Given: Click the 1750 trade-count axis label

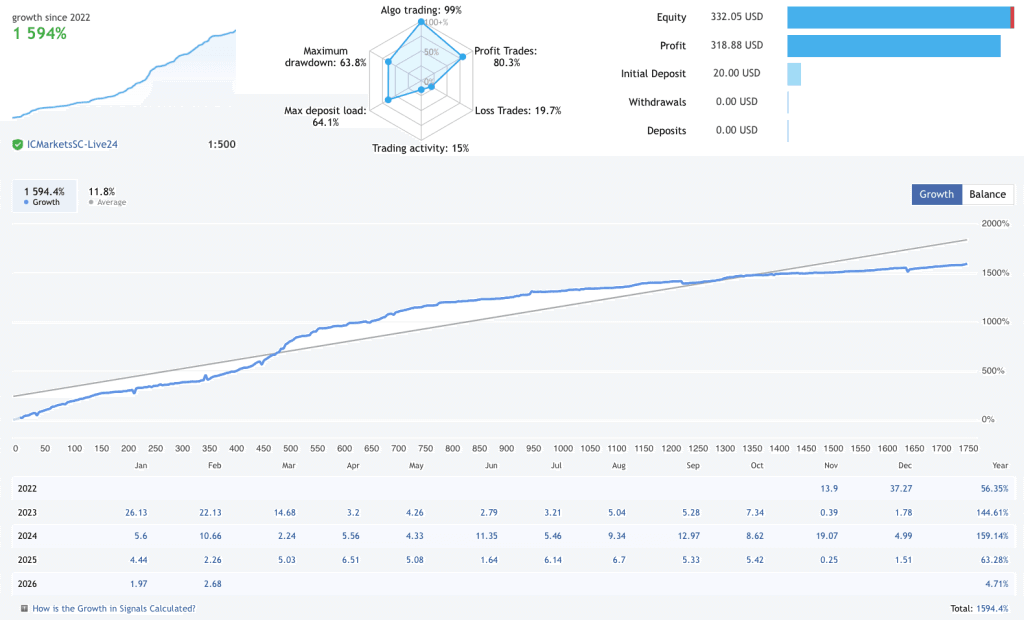Looking at the screenshot, I should point(968,448).
